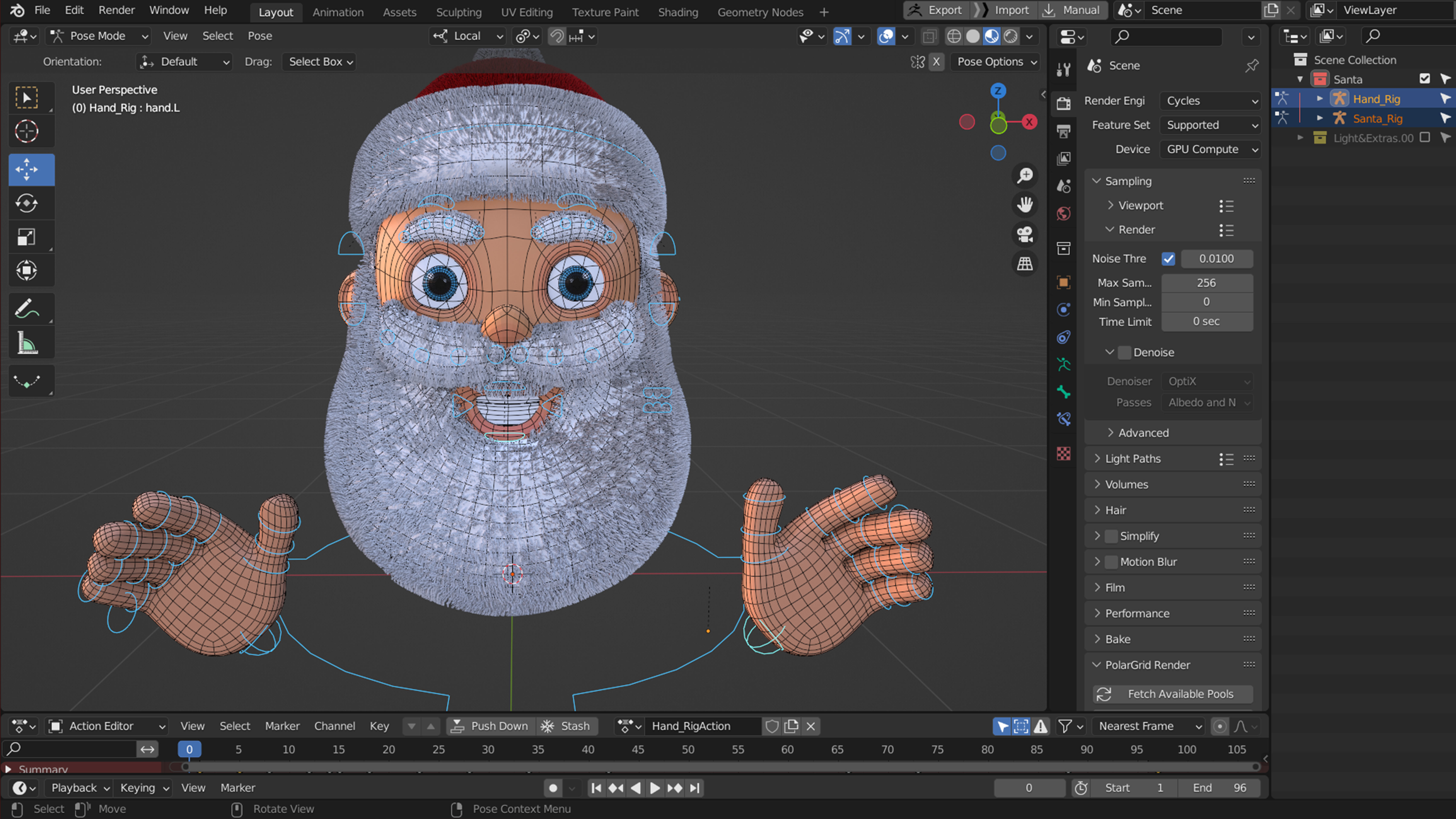Select the Measure tool
1456x819 pixels.
[27, 343]
